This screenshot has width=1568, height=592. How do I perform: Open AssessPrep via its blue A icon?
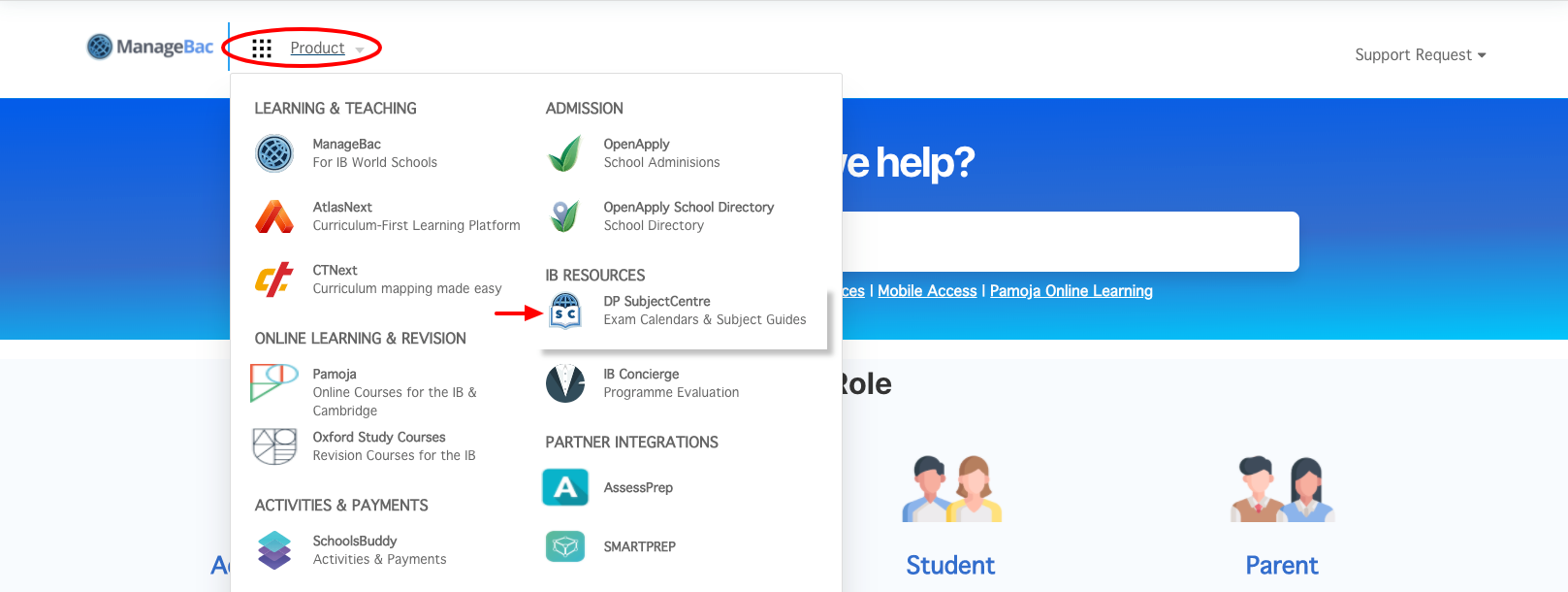565,487
